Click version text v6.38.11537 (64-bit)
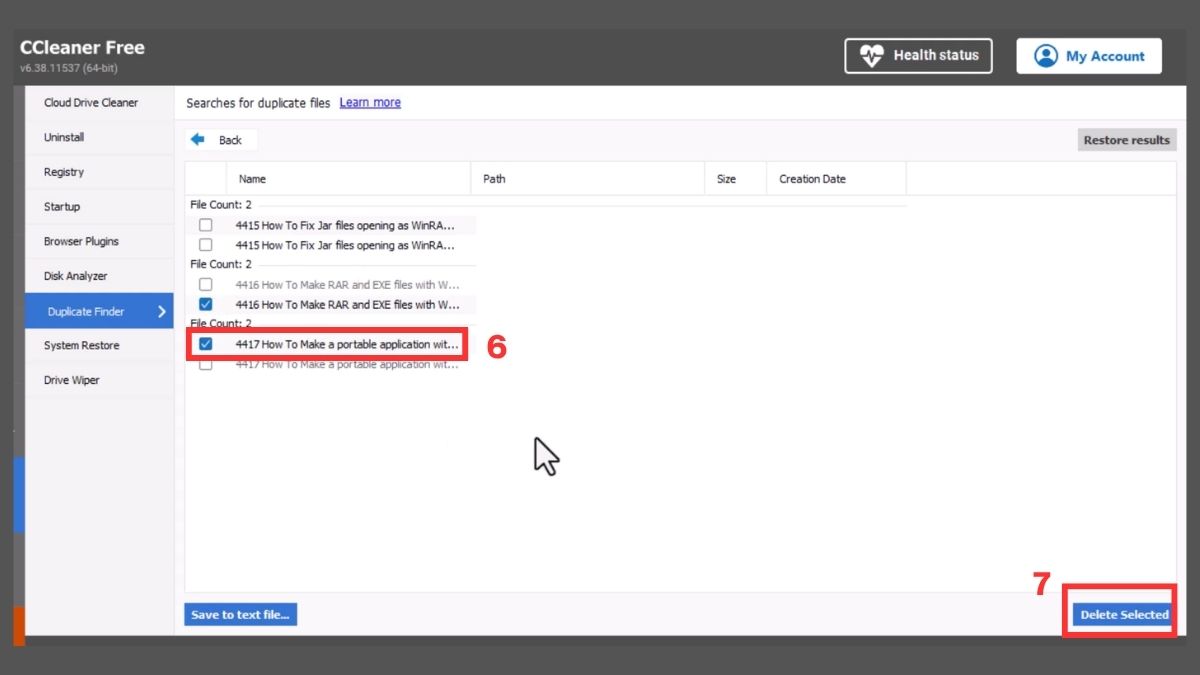The image size is (1200, 675). click(69, 69)
